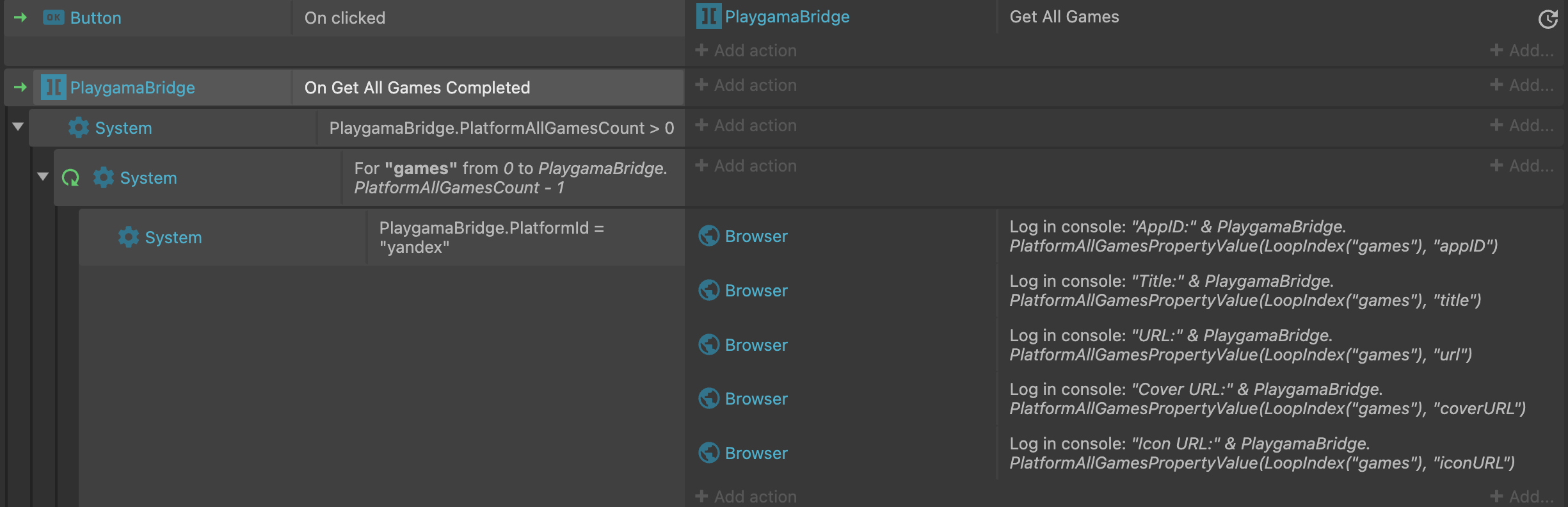Click the clock wait icon on Get All Games
The width and height of the screenshot is (1568, 507).
coord(1548,19)
